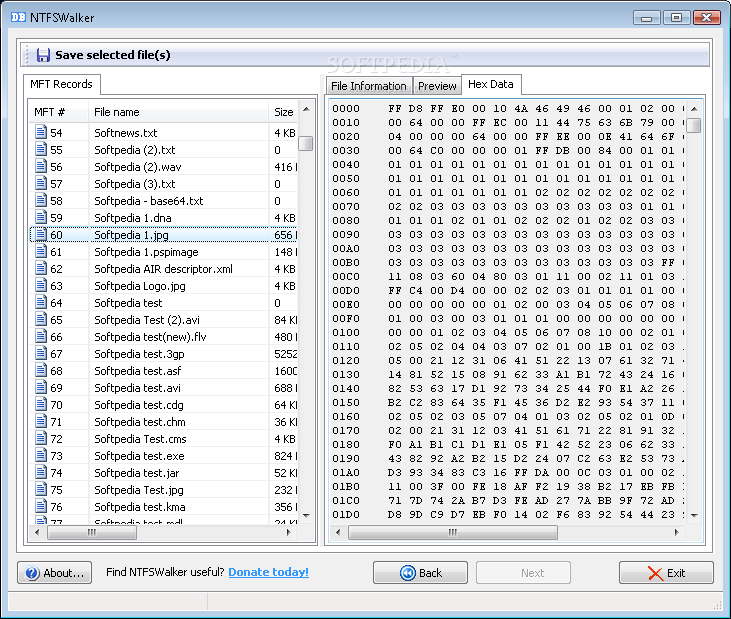Click the file icon of Softpedia test(new).flv
This screenshot has width=731, height=619.
click(x=41, y=336)
